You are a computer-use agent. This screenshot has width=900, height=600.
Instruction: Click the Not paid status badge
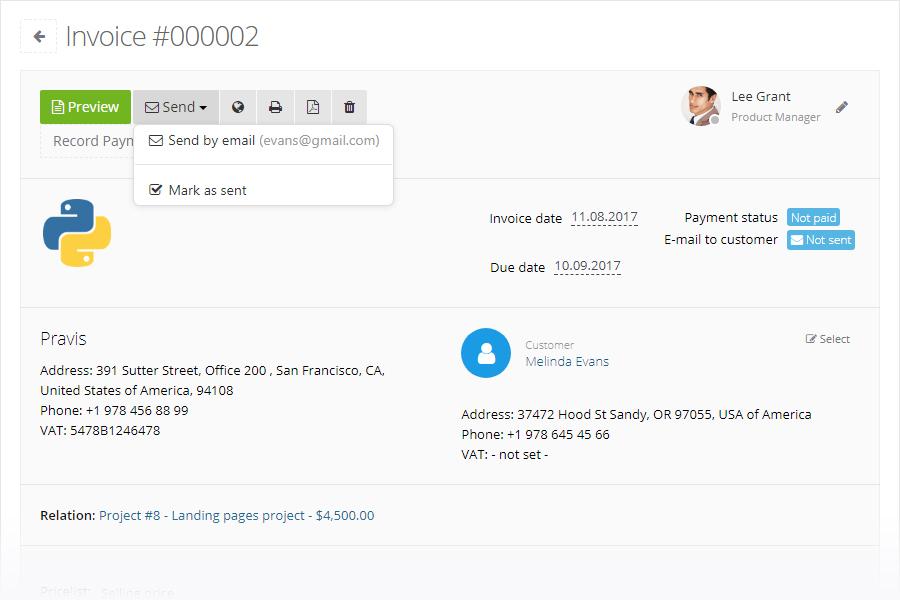point(813,218)
